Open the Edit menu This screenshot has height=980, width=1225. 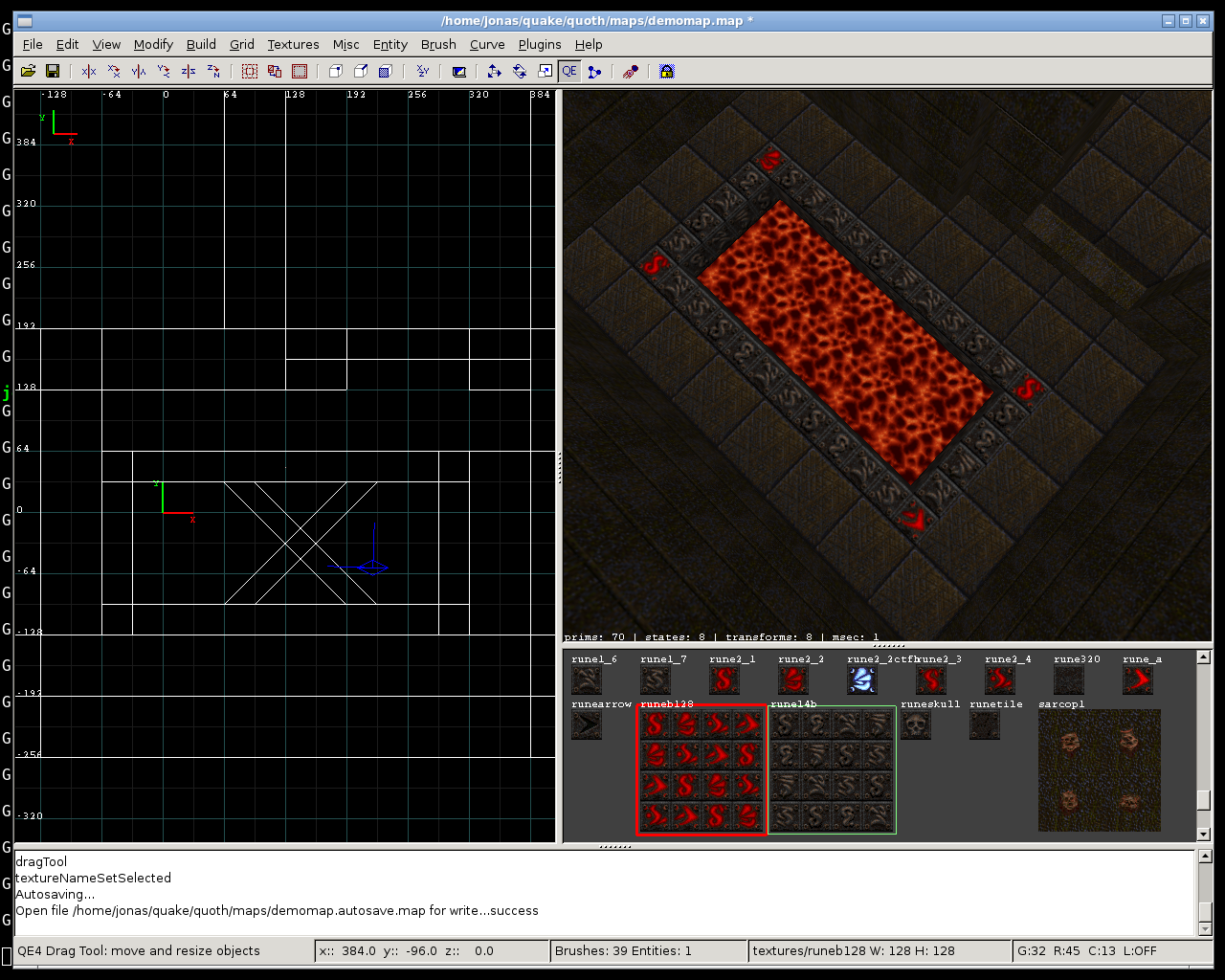click(67, 44)
